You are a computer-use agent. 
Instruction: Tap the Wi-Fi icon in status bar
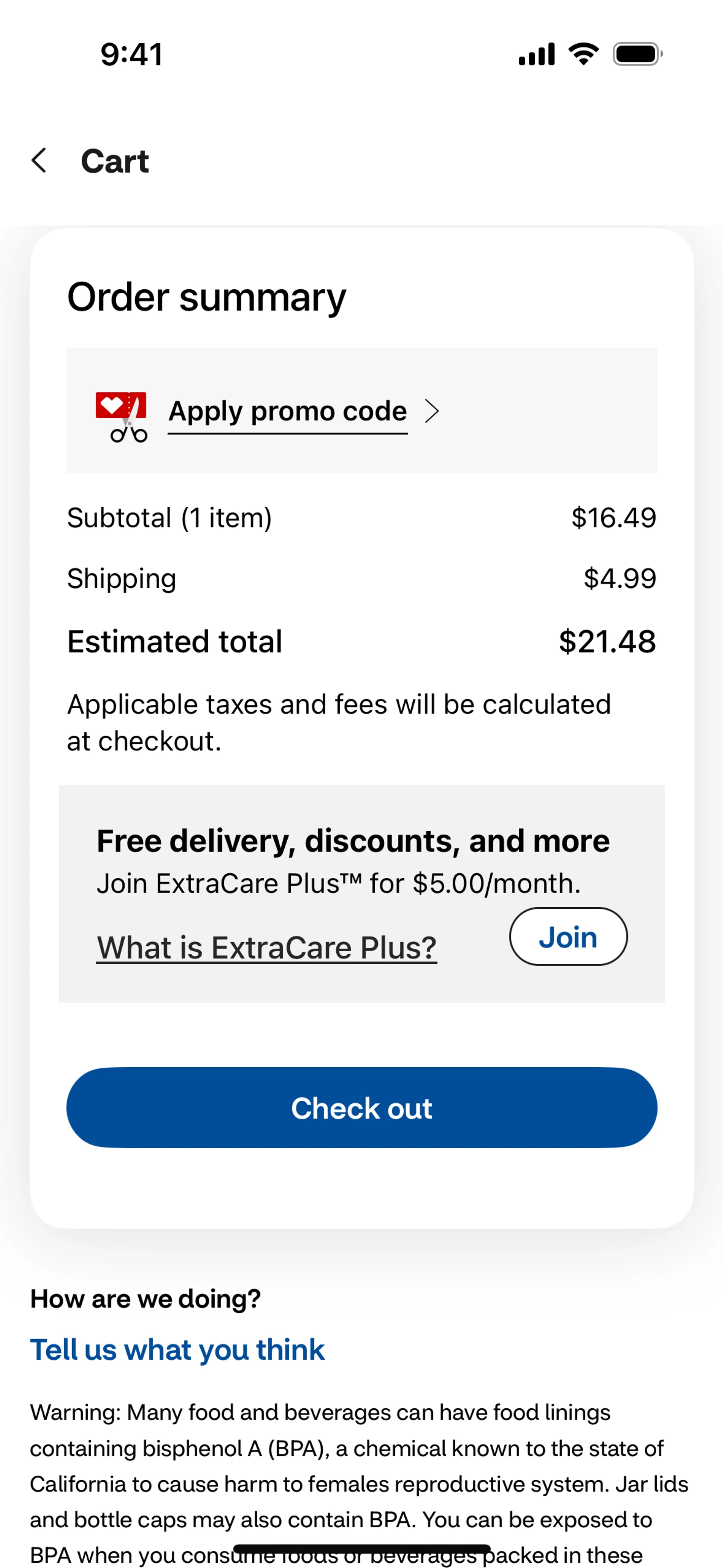[583, 54]
